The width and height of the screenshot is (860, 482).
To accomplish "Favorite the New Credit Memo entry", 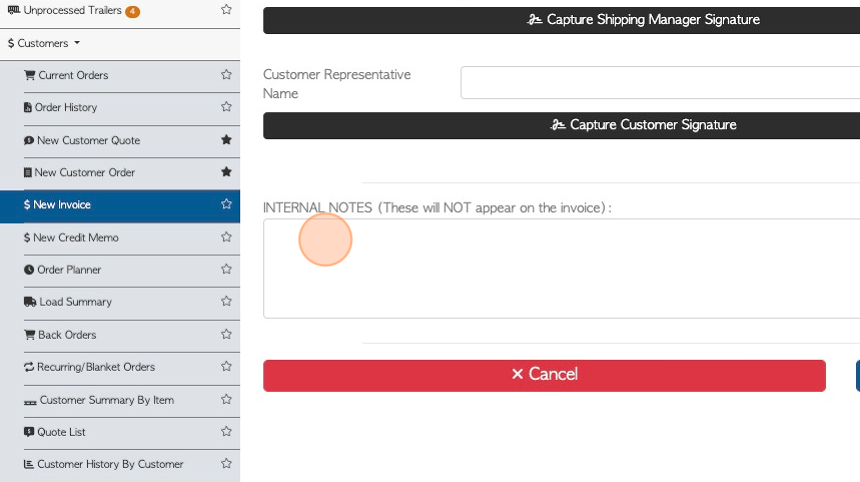I will pyautogui.click(x=226, y=237).
